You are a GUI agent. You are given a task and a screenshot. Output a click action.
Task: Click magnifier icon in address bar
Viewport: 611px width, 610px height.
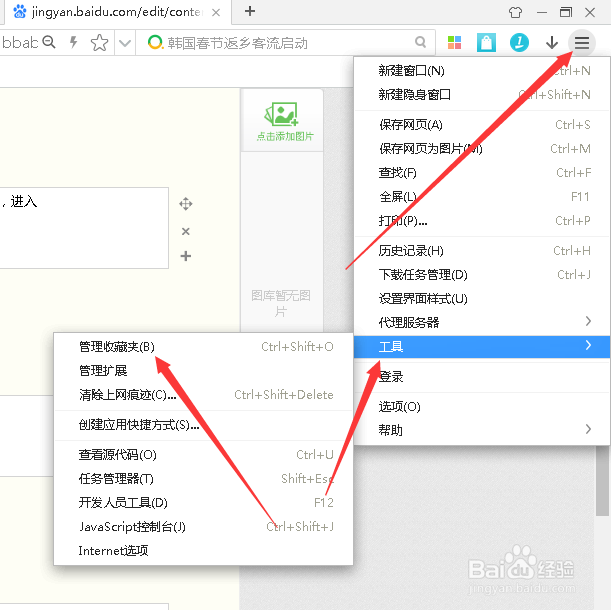coord(49,42)
